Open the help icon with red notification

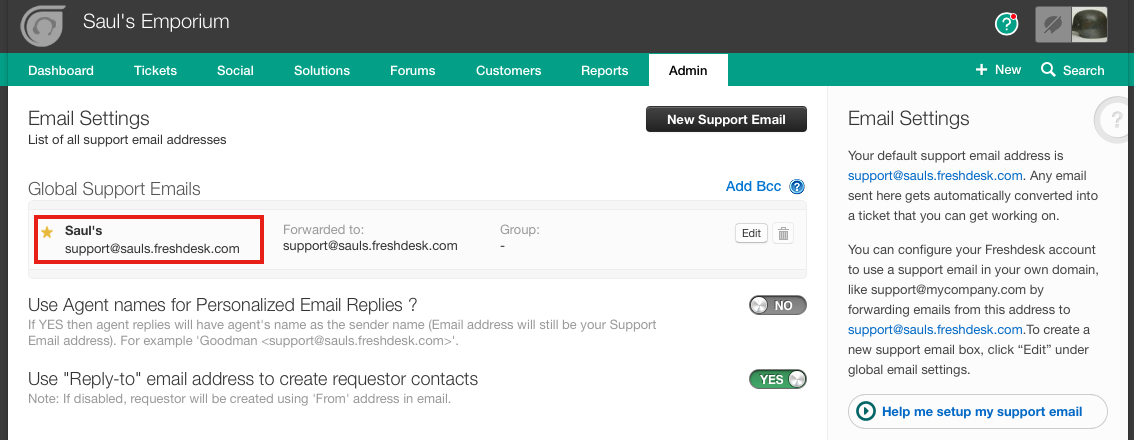click(1006, 24)
